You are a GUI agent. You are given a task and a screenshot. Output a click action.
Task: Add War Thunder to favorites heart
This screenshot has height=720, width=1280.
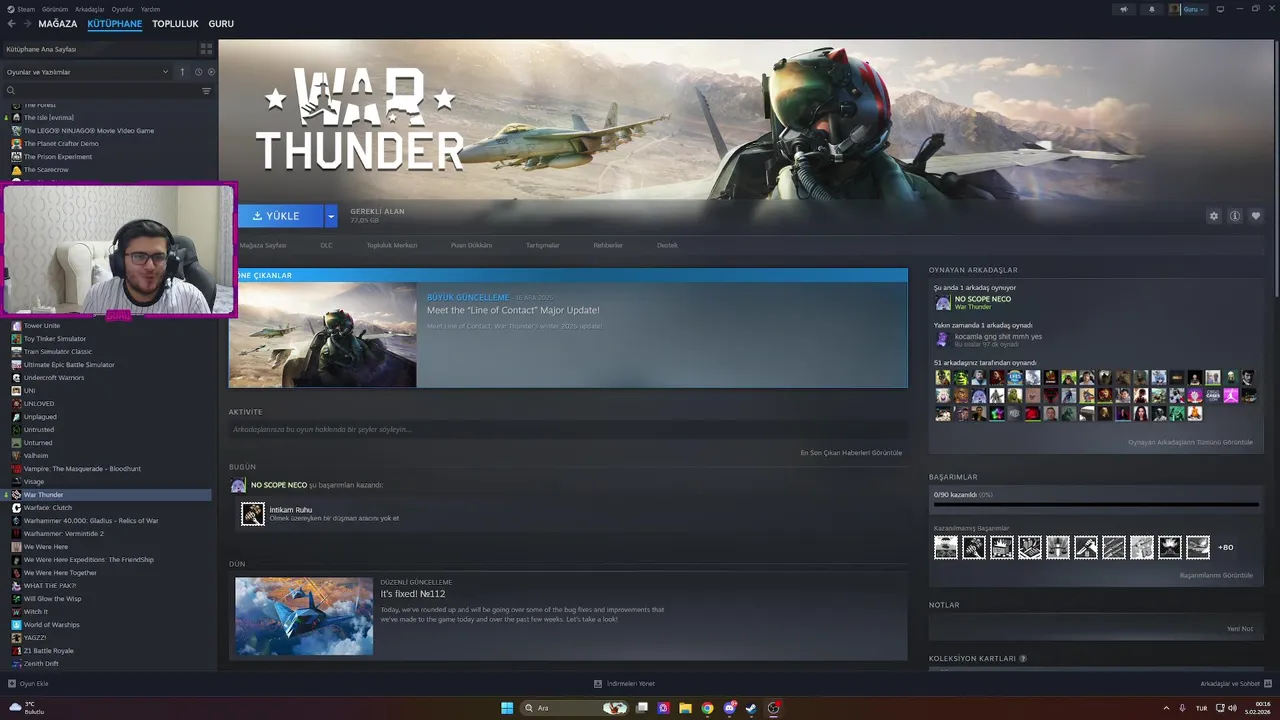click(x=1256, y=216)
